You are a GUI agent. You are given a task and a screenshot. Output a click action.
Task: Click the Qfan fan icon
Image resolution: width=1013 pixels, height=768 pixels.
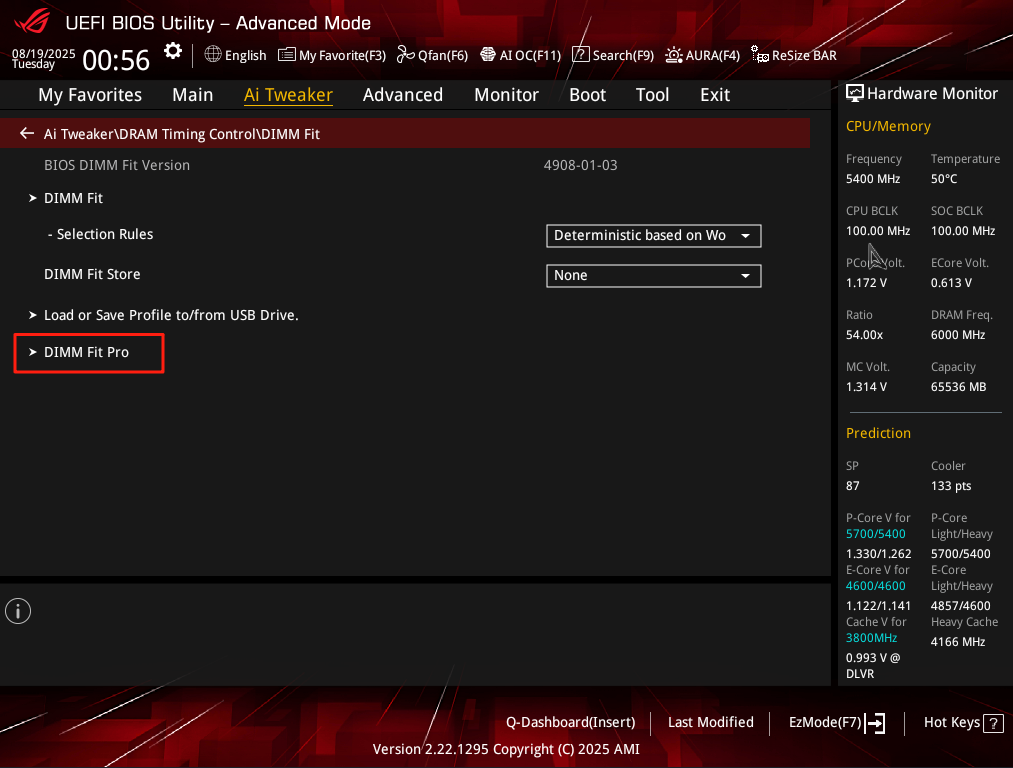(406, 54)
